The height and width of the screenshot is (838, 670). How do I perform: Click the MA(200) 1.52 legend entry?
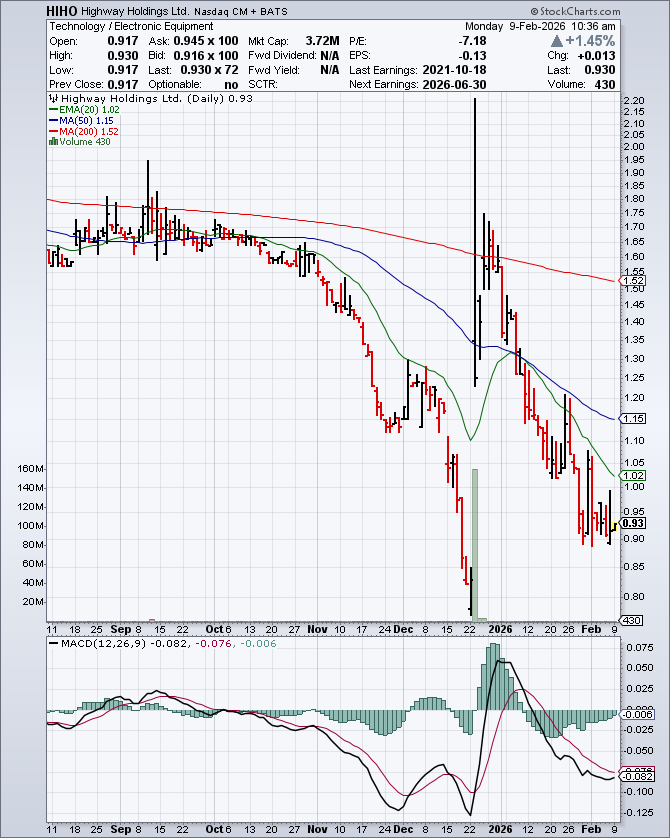84,131
